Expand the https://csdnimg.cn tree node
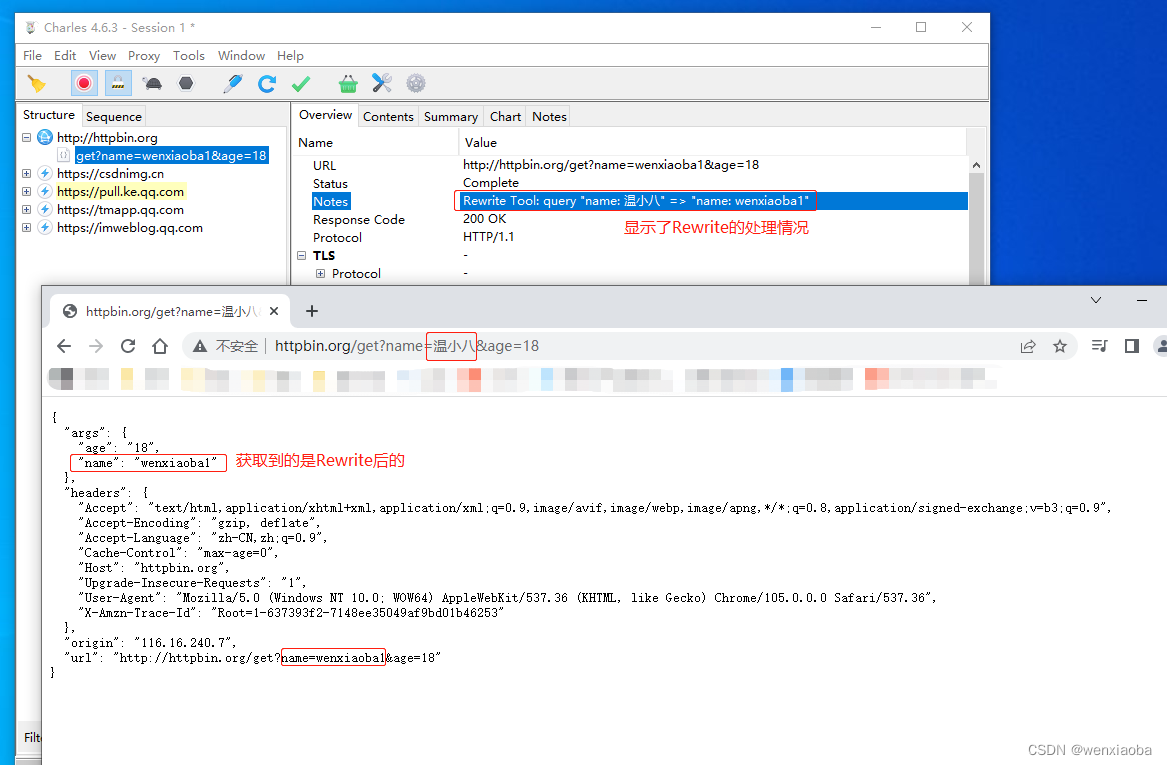 (x=27, y=173)
